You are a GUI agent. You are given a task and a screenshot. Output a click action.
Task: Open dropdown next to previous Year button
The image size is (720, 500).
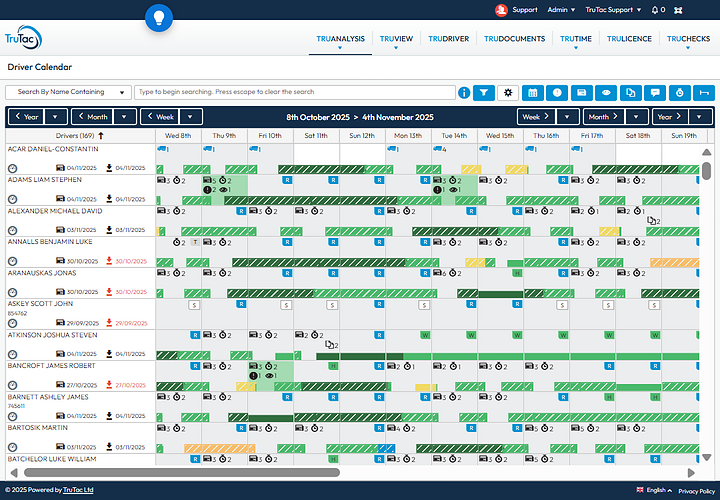click(55, 117)
